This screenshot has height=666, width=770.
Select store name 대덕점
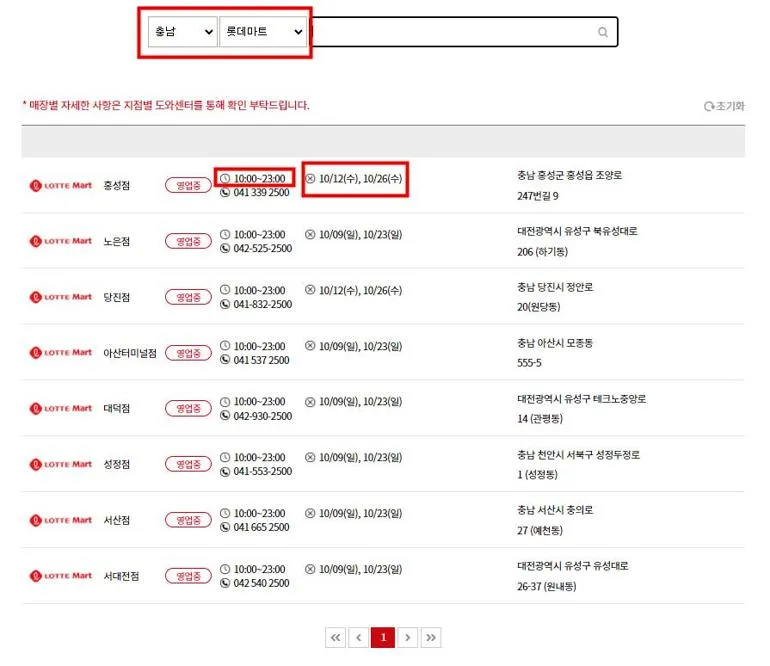click(116, 409)
